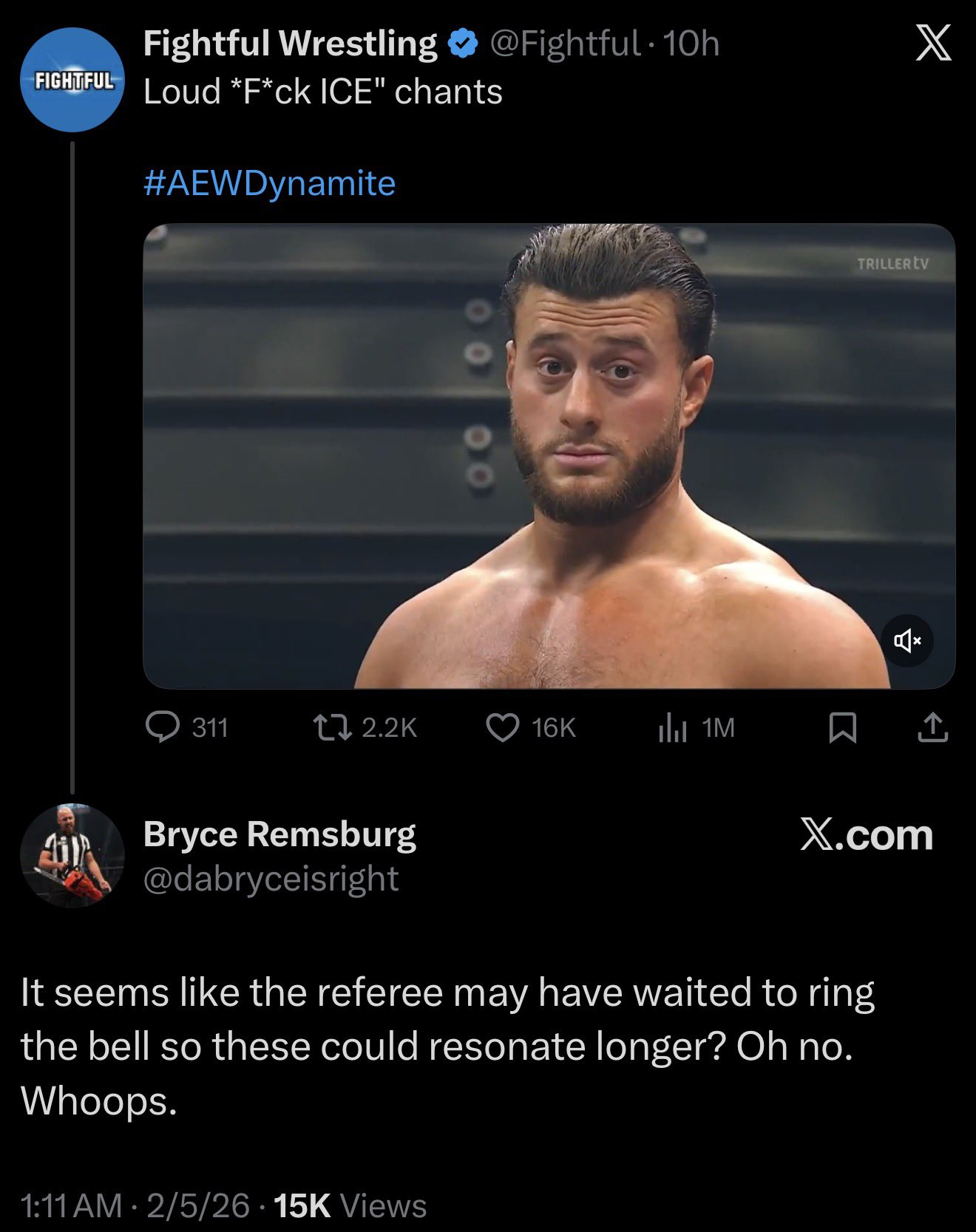Click the blue verified badge

coord(463,44)
